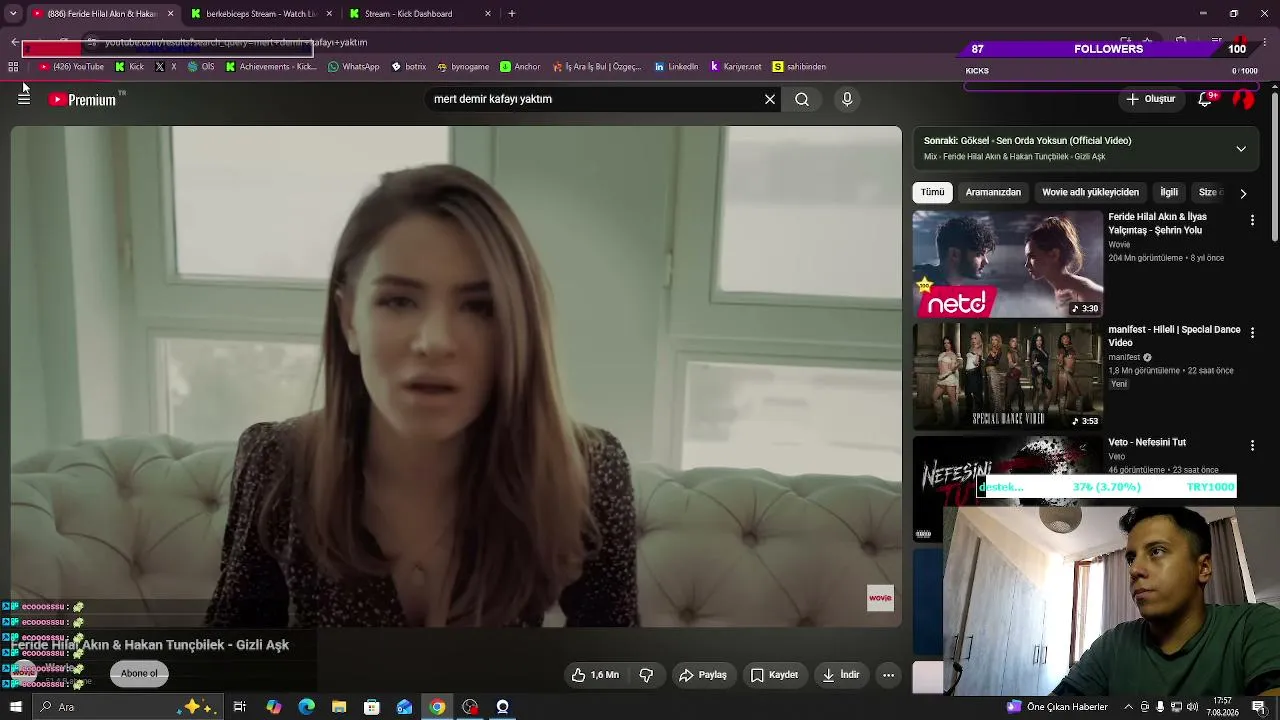Open the Kariyer.net bookmark
Screen dimensions: 1280x720
click(x=735, y=67)
